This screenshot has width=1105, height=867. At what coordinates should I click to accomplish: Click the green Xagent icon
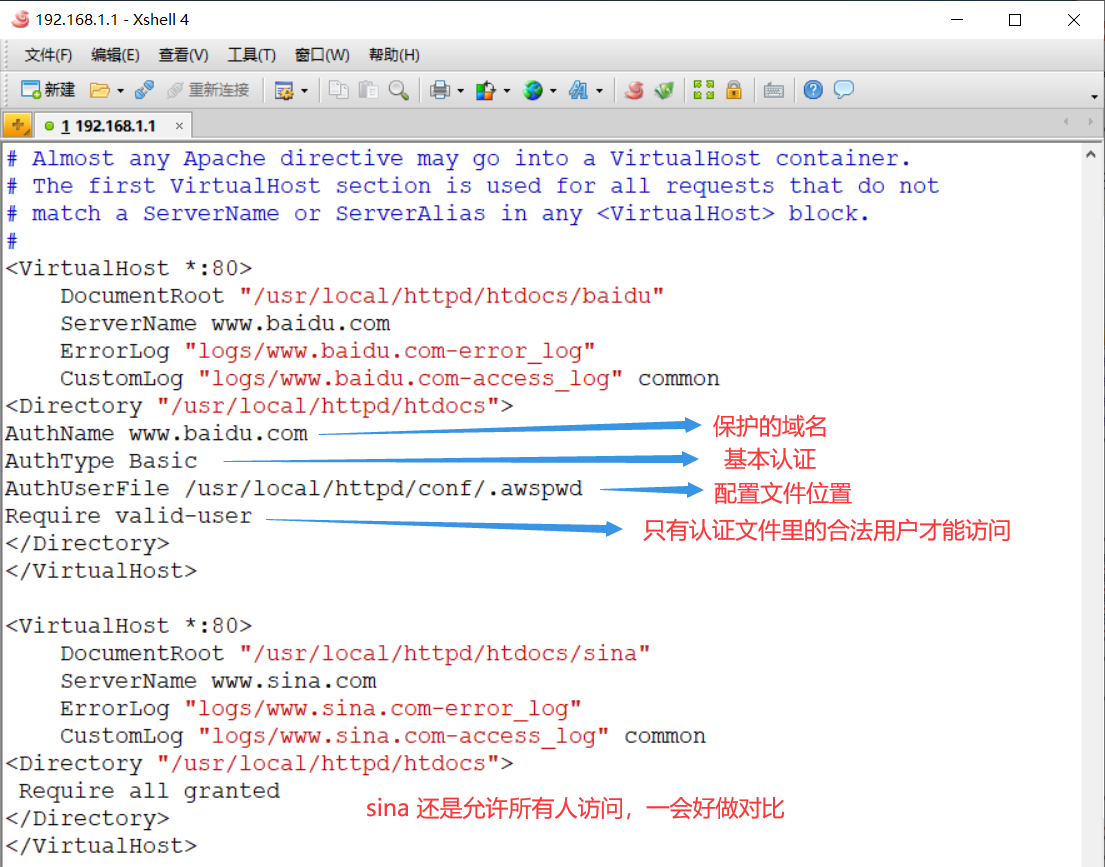(664, 90)
